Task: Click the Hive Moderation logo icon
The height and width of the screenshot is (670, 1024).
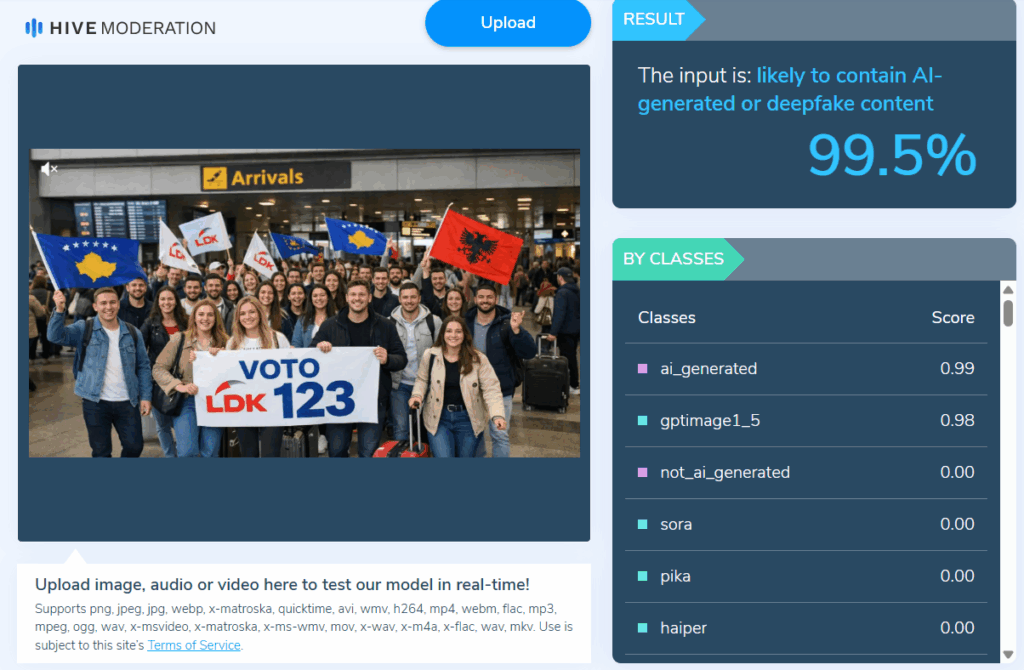Action: (x=33, y=28)
